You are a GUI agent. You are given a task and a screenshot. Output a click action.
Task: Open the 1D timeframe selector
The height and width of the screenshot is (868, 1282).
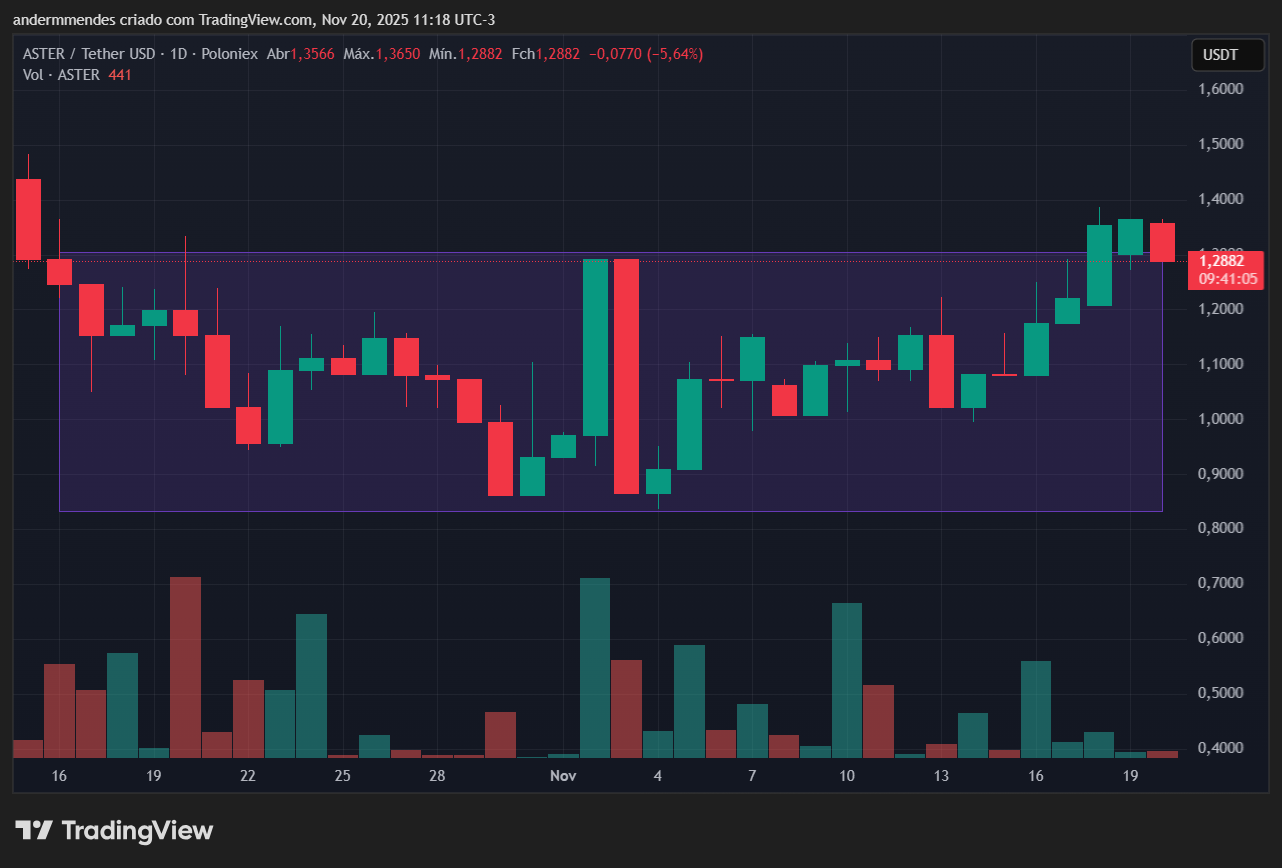[x=176, y=54]
